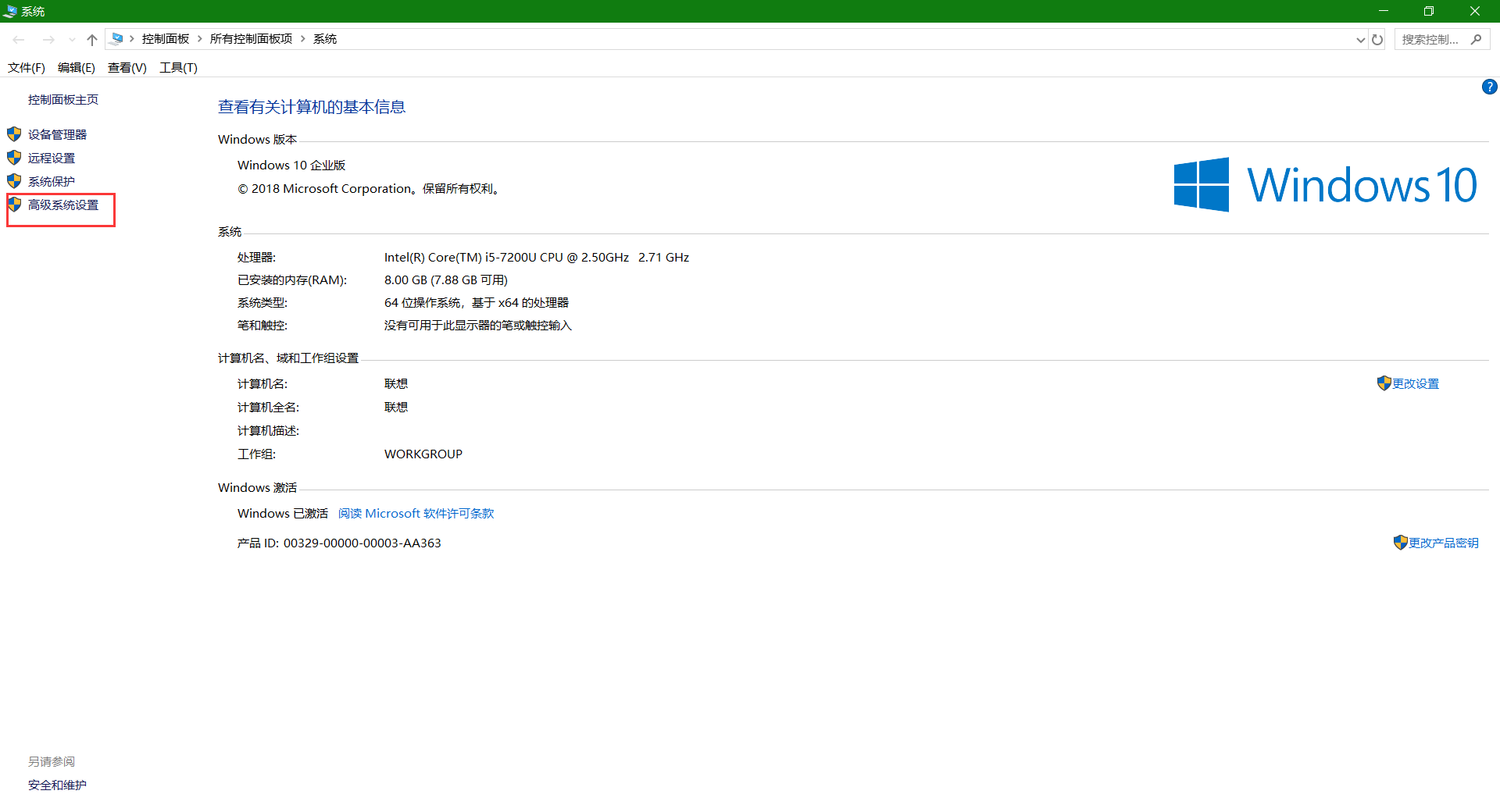Open 安全和维护 link

tap(58, 785)
